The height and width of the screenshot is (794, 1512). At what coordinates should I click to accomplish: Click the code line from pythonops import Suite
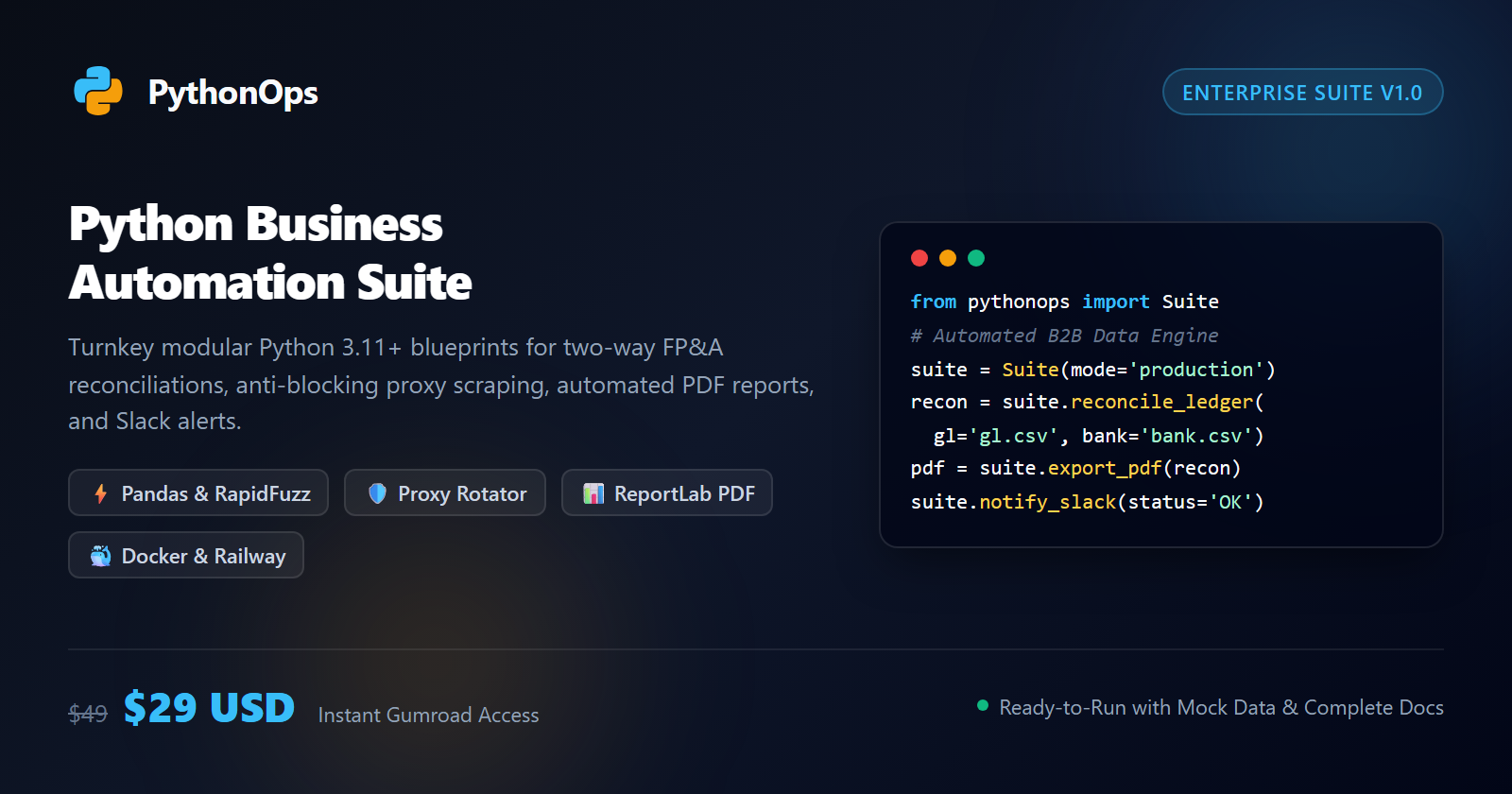pyautogui.click(x=1065, y=302)
